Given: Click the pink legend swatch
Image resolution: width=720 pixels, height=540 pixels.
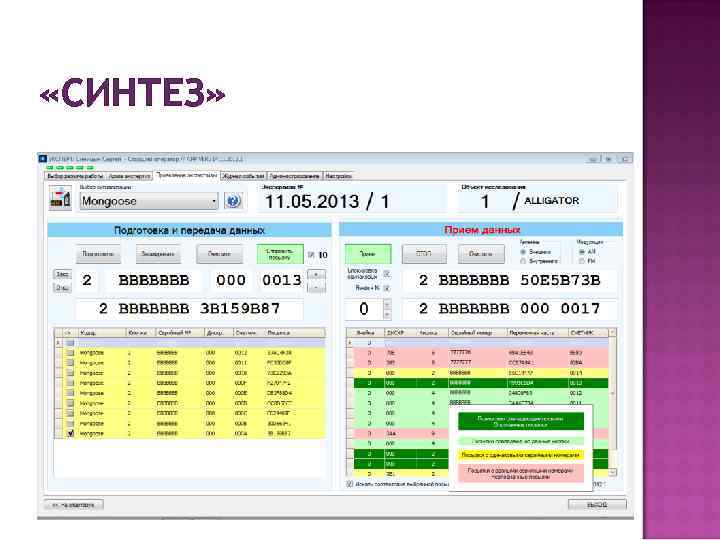Looking at the screenshot, I should [521, 473].
